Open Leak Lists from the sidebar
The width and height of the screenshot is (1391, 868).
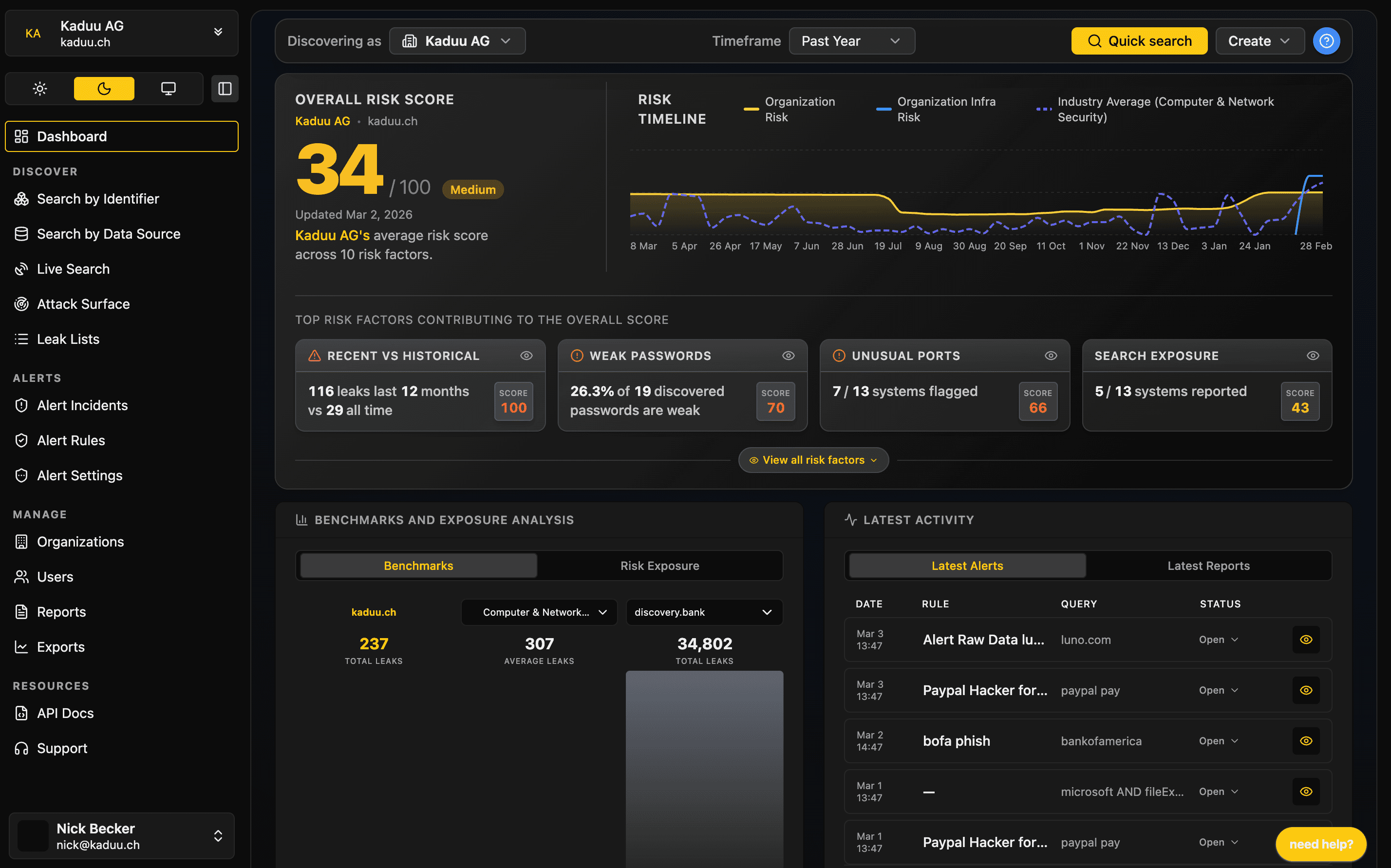tap(68, 339)
